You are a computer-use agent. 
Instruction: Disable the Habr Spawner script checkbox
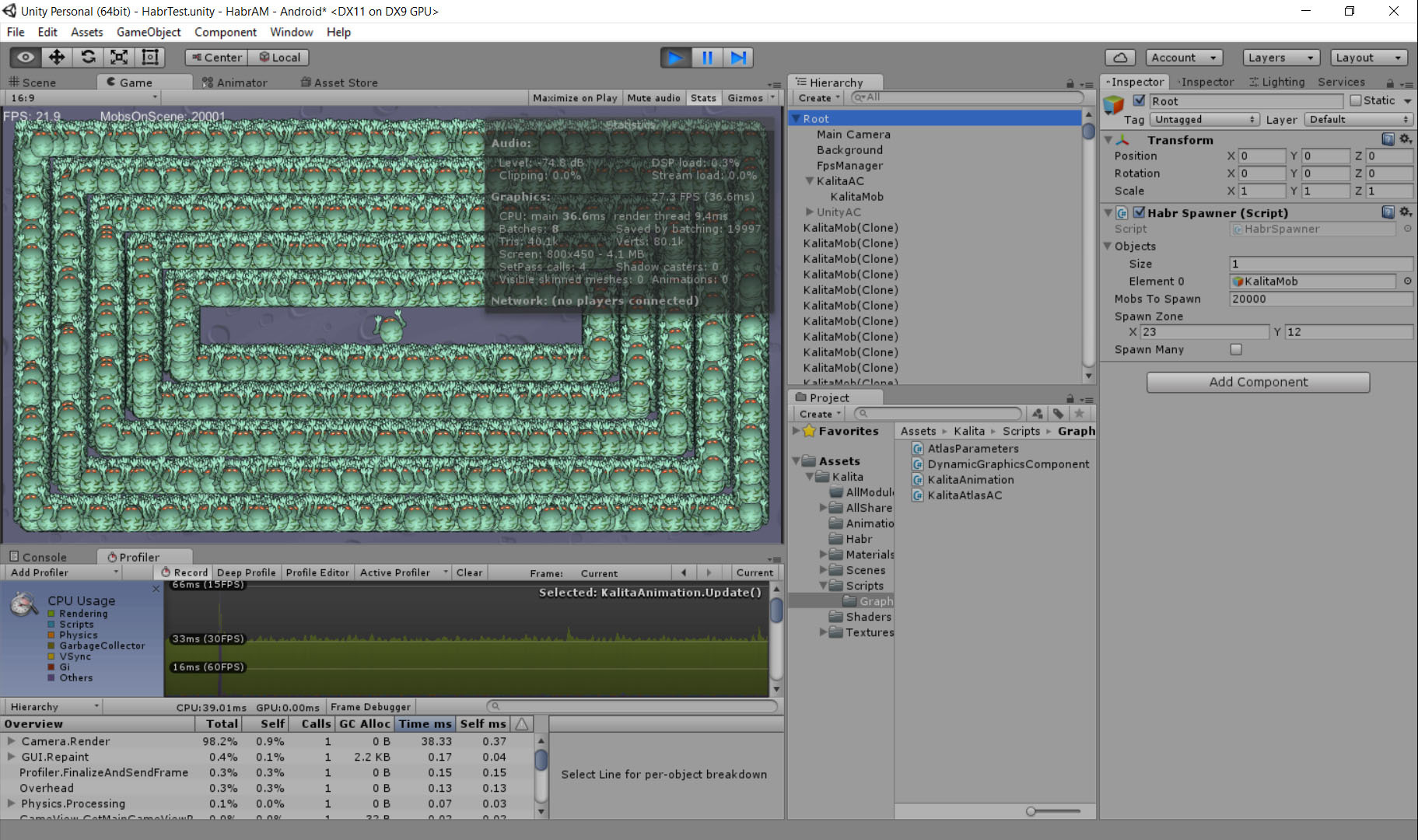coord(1139,212)
